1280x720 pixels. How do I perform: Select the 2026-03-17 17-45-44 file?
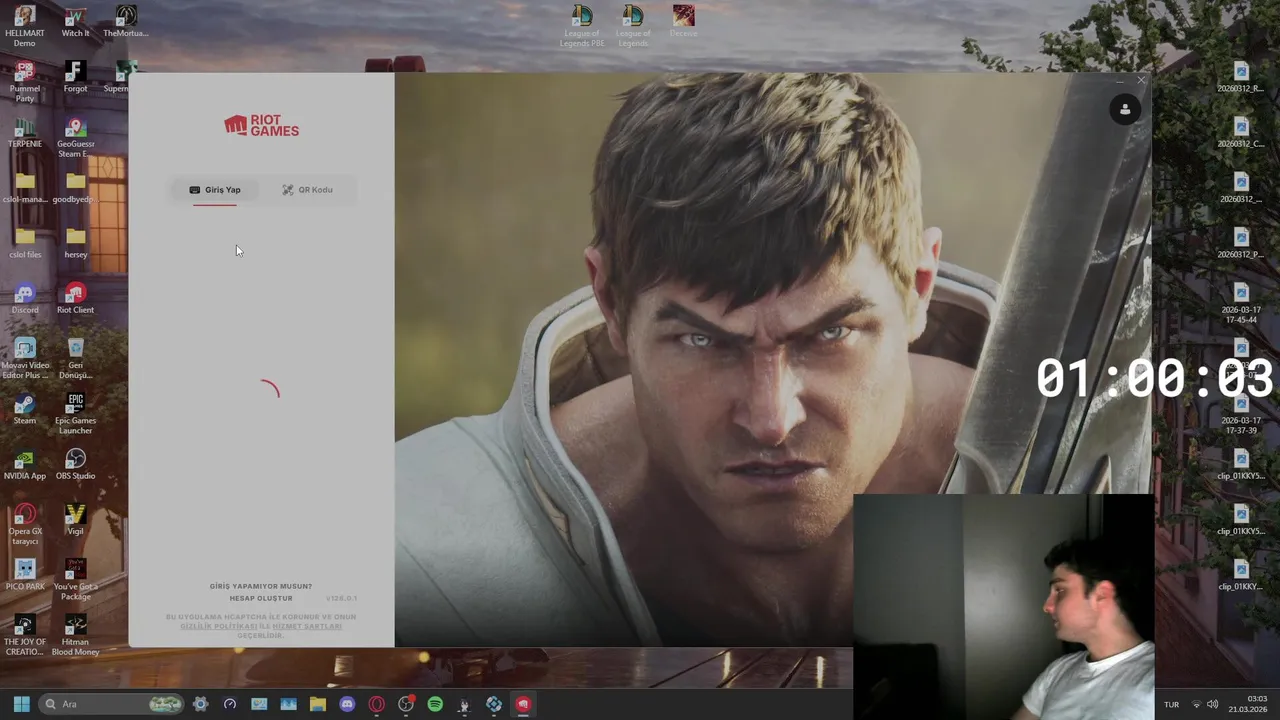tap(1241, 303)
